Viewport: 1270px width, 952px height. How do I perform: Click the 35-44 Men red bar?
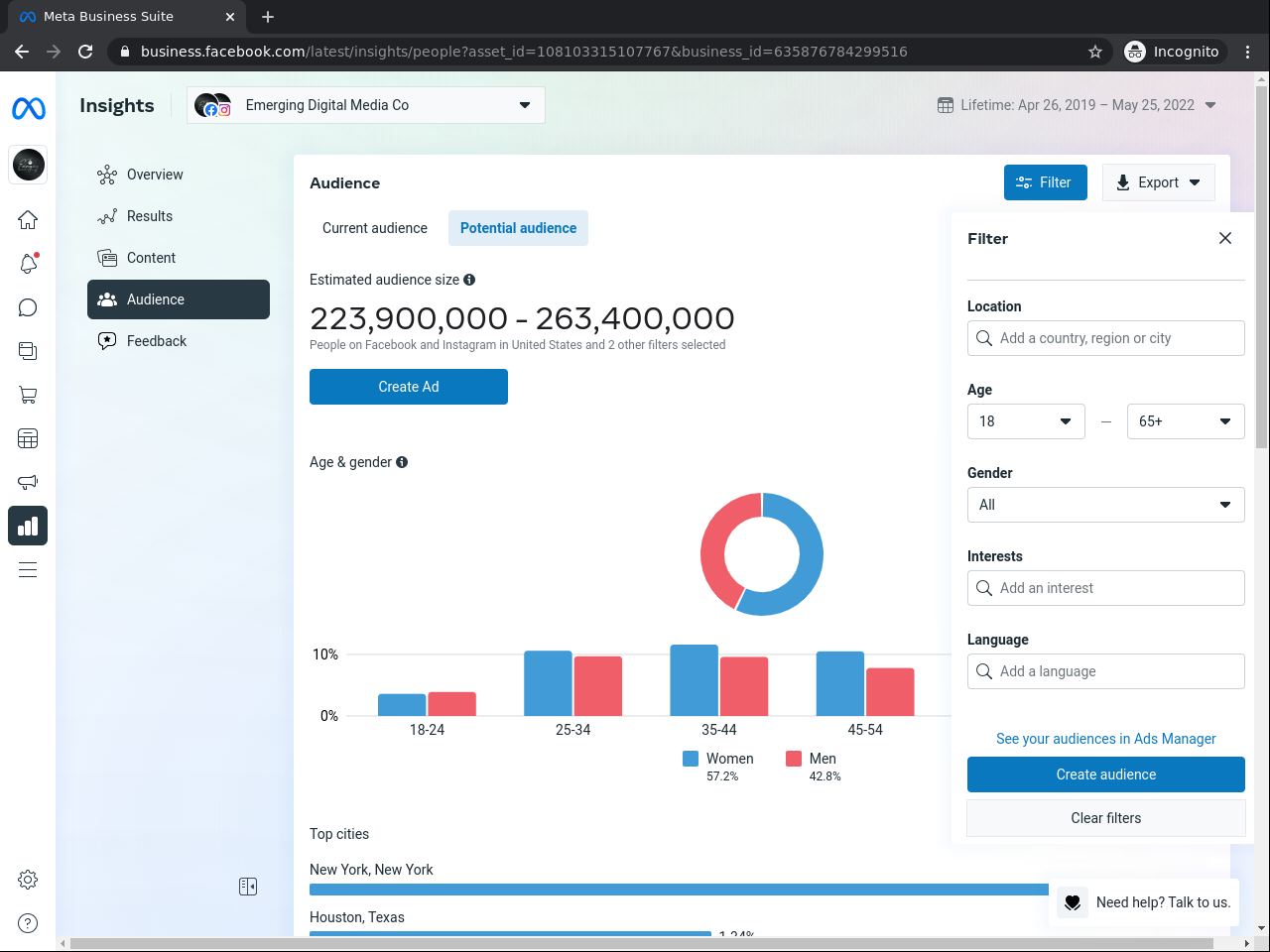[744, 686]
